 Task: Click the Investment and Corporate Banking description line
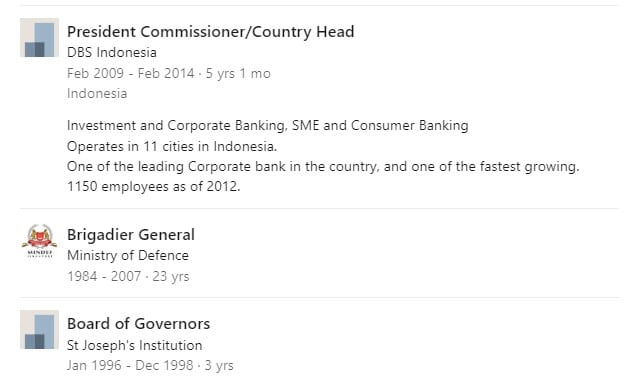tap(267, 126)
